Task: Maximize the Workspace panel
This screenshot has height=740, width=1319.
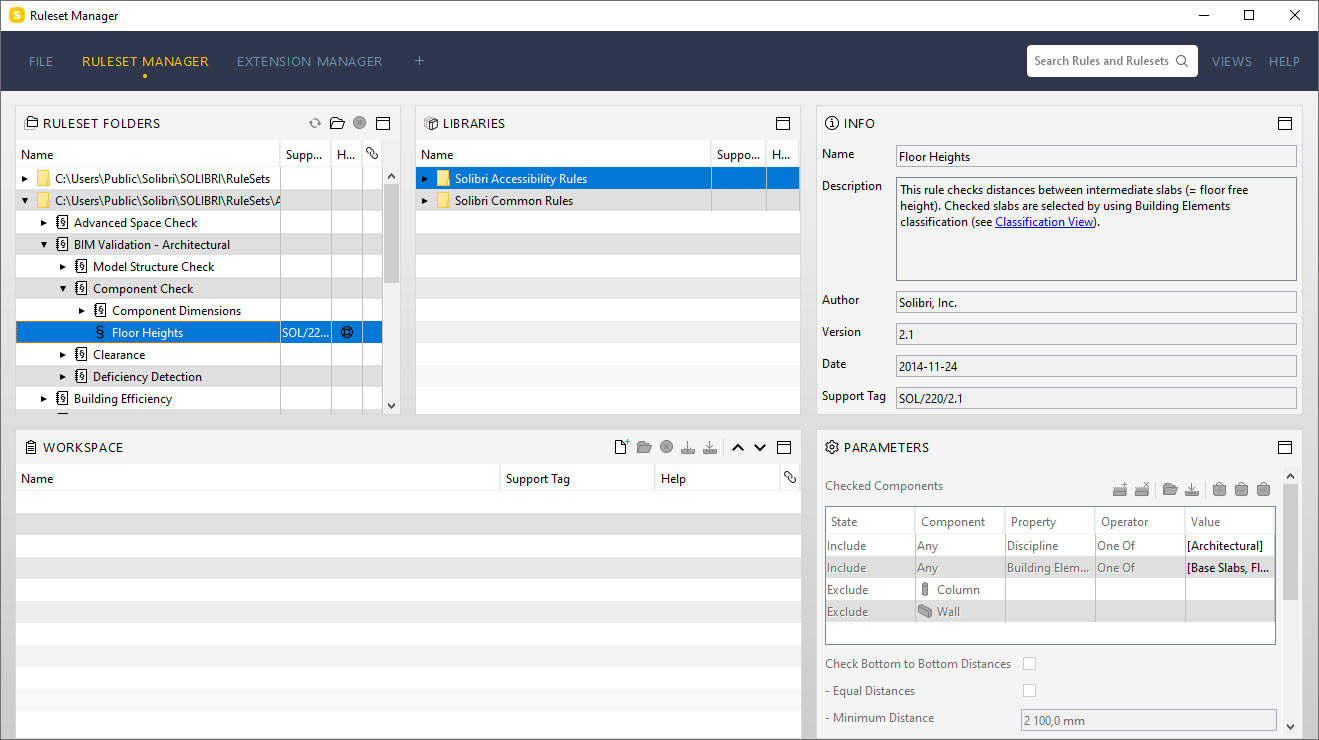Action: coord(784,447)
